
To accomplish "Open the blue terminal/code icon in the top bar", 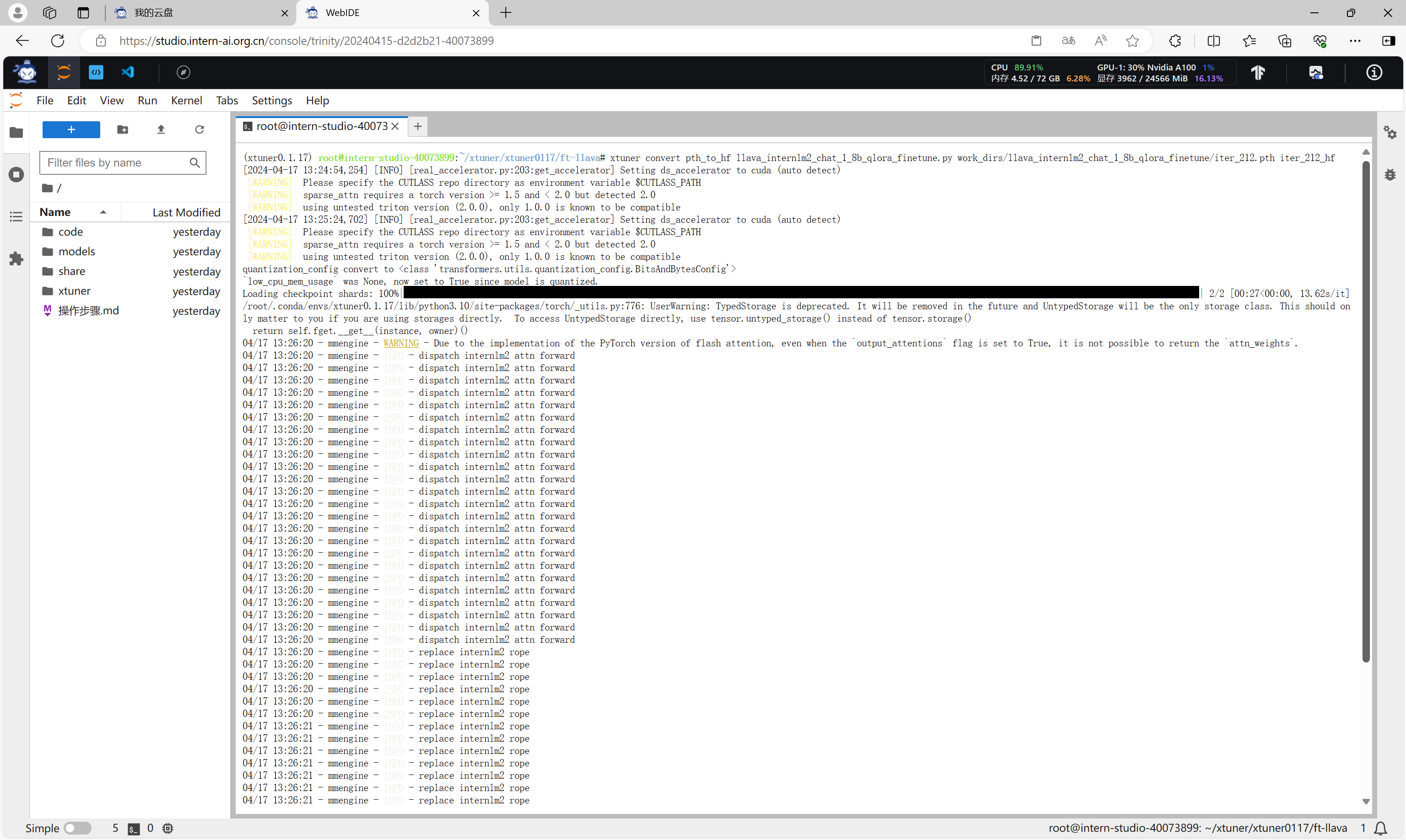I will click(96, 72).
